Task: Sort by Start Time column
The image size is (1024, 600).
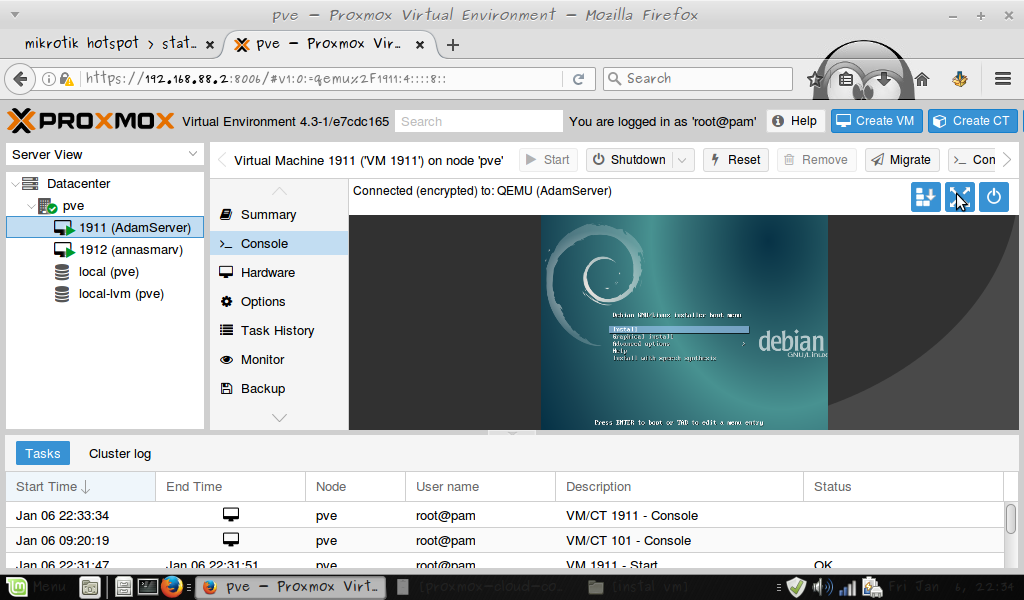Action: pyautogui.click(x=81, y=487)
